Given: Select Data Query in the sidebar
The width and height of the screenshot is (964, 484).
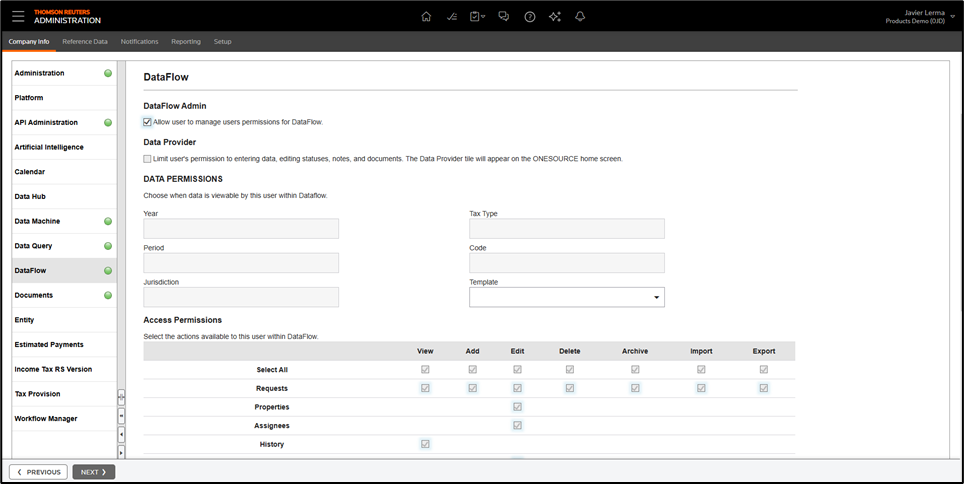Looking at the screenshot, I should [x=64, y=245].
